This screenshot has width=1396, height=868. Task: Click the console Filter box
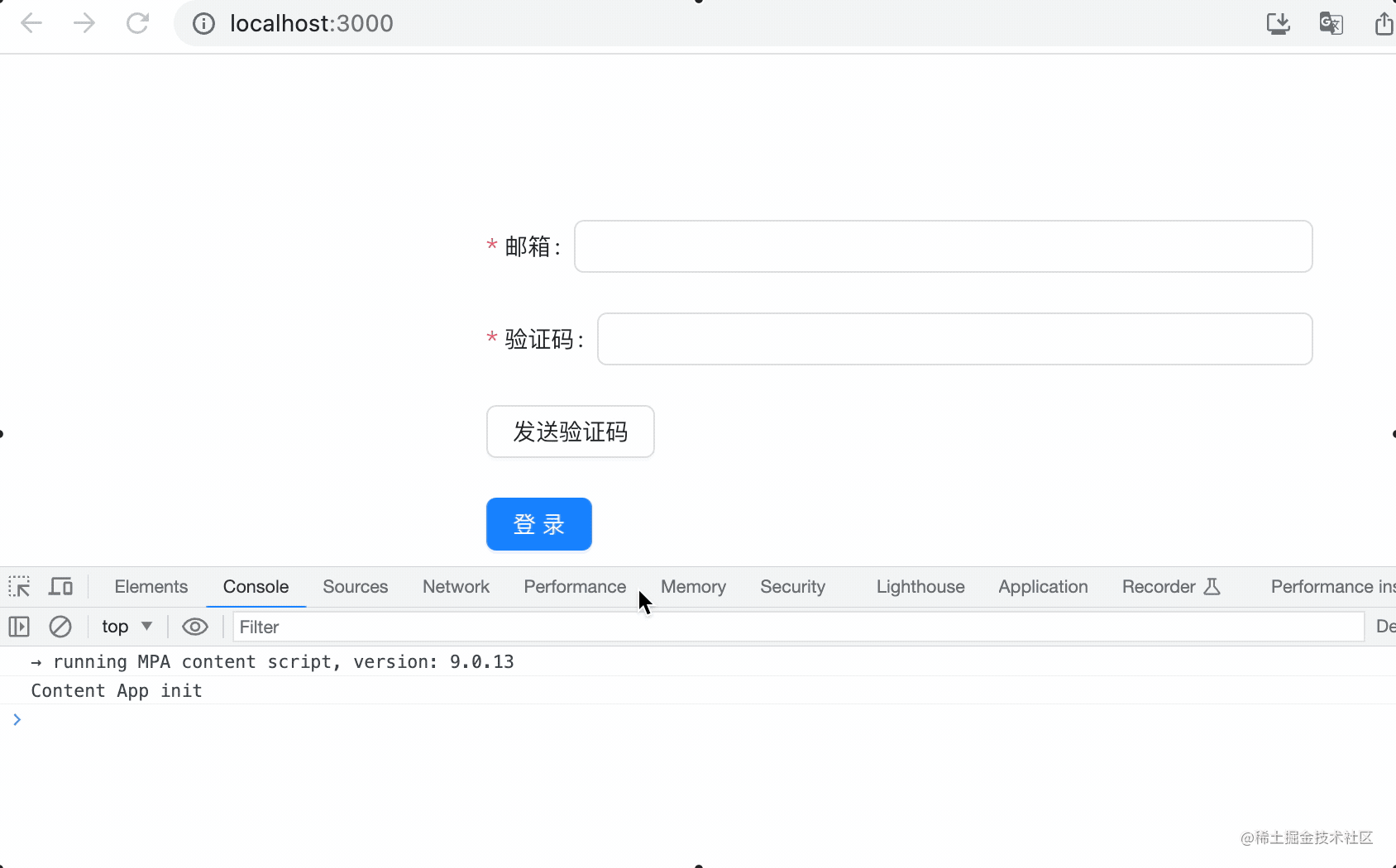coord(797,627)
